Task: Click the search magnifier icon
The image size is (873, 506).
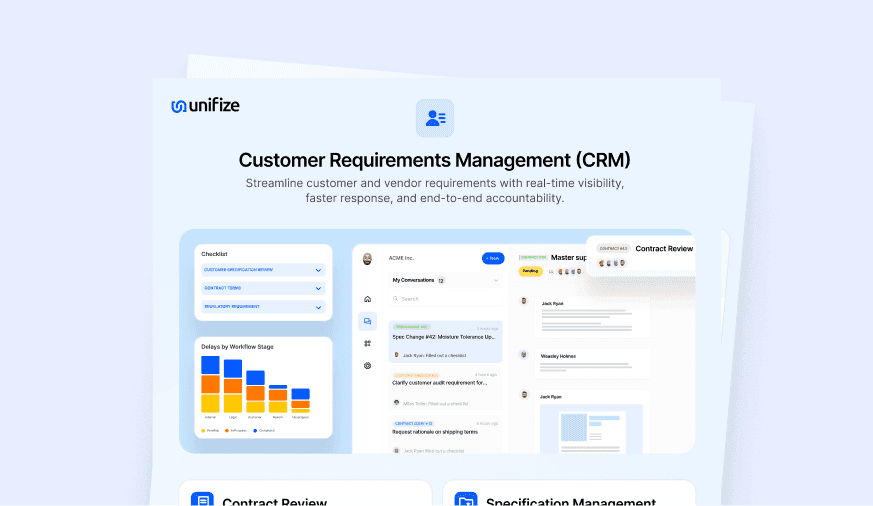Action: pyautogui.click(x=396, y=299)
